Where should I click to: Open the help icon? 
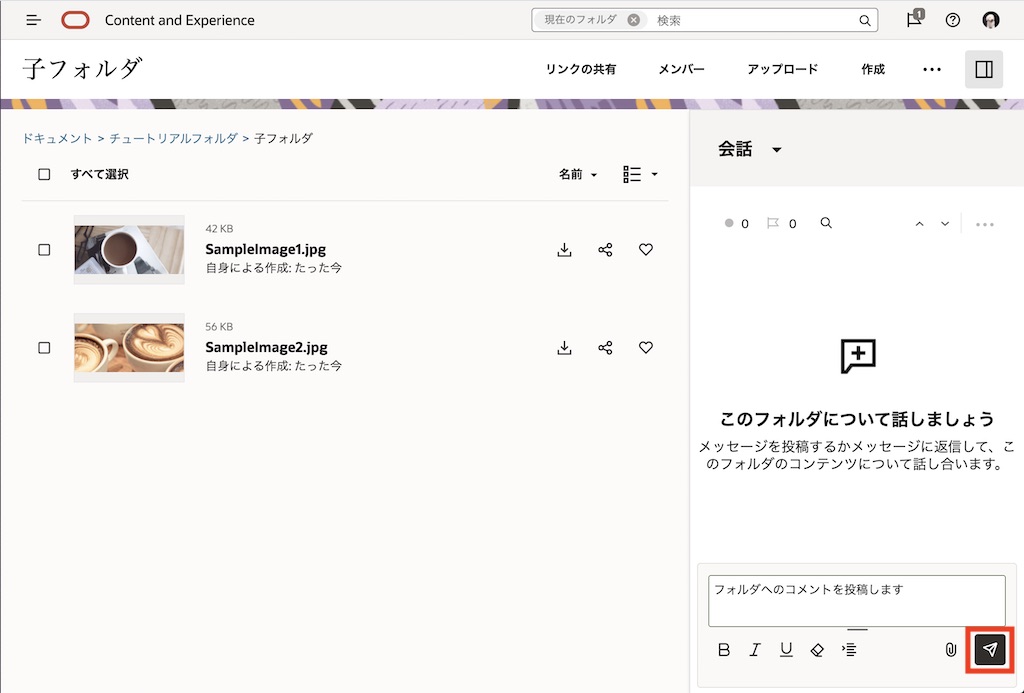tap(952, 20)
